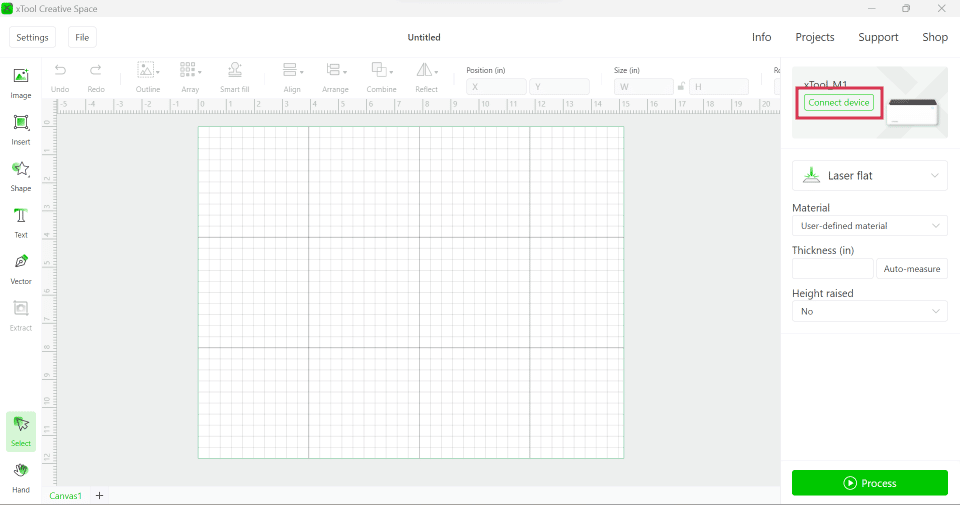Click the Untitled project title
This screenshot has width=960, height=505.
point(424,37)
